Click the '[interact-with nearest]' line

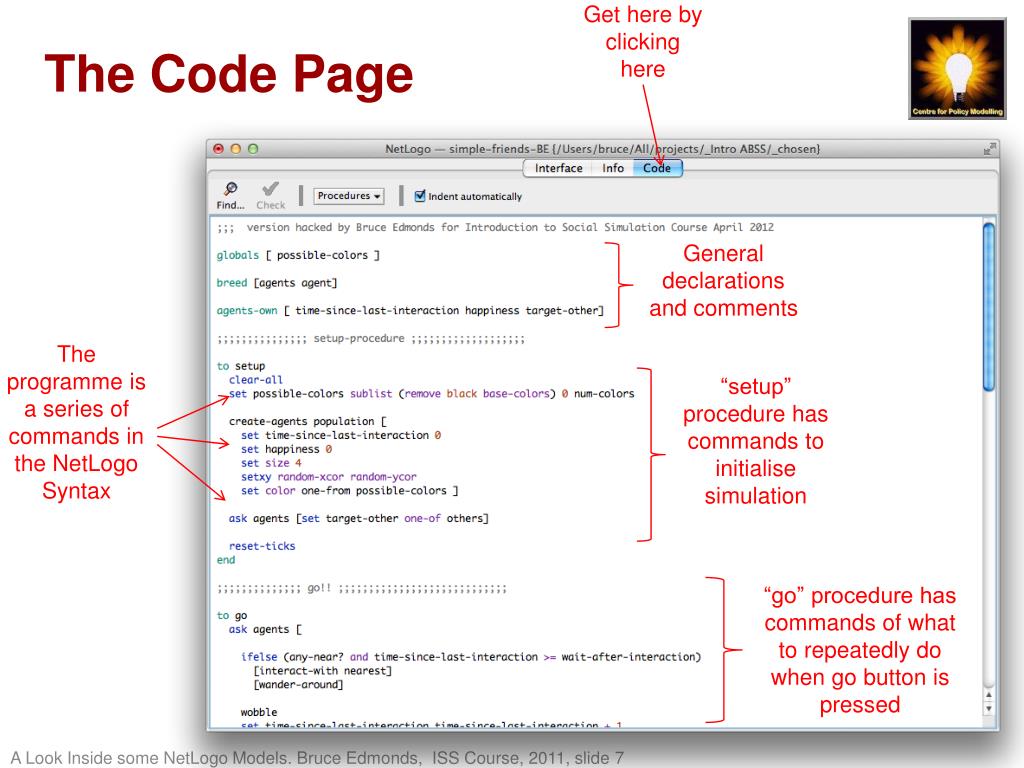[x=323, y=671]
